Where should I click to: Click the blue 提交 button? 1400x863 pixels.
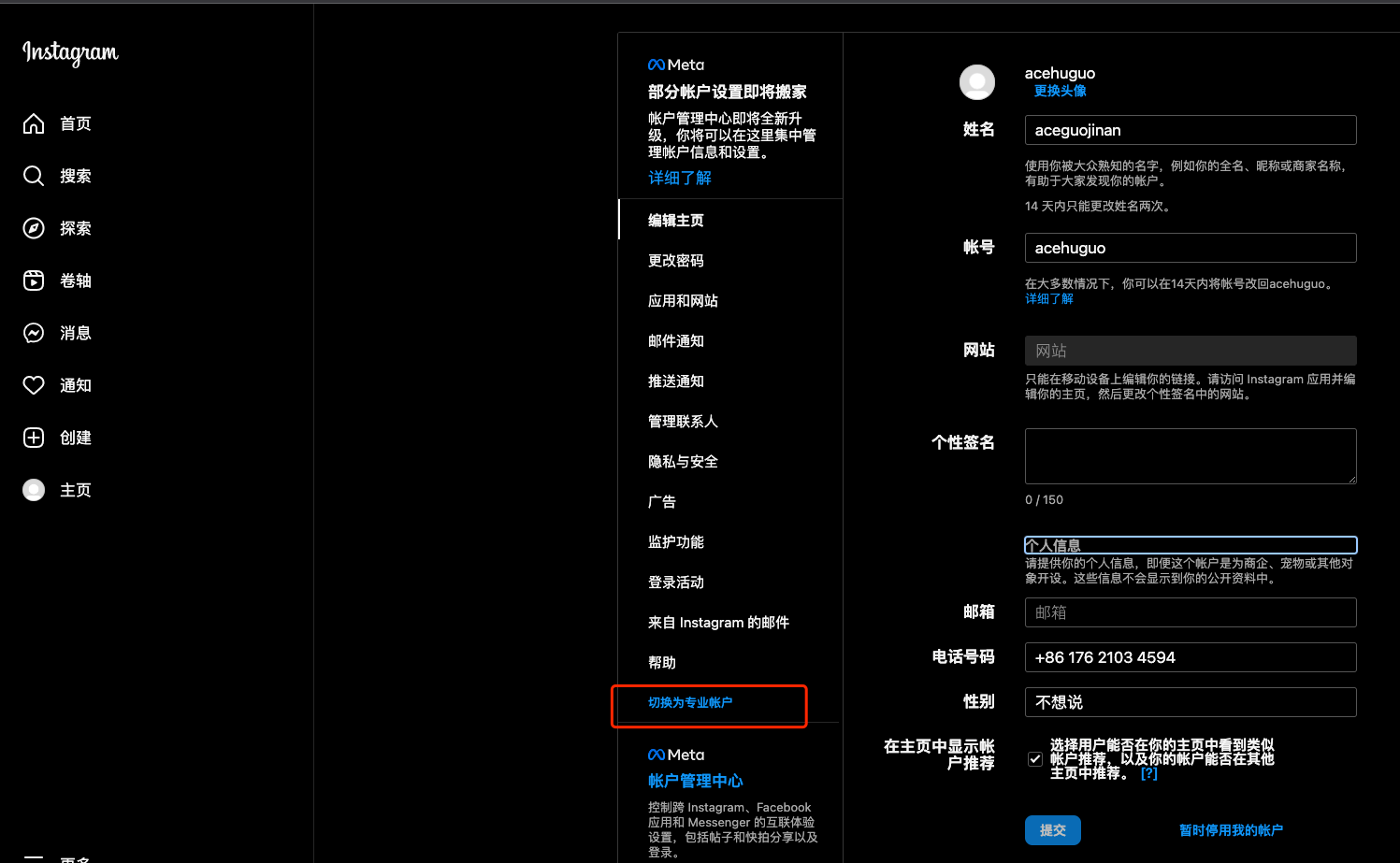[x=1053, y=830]
